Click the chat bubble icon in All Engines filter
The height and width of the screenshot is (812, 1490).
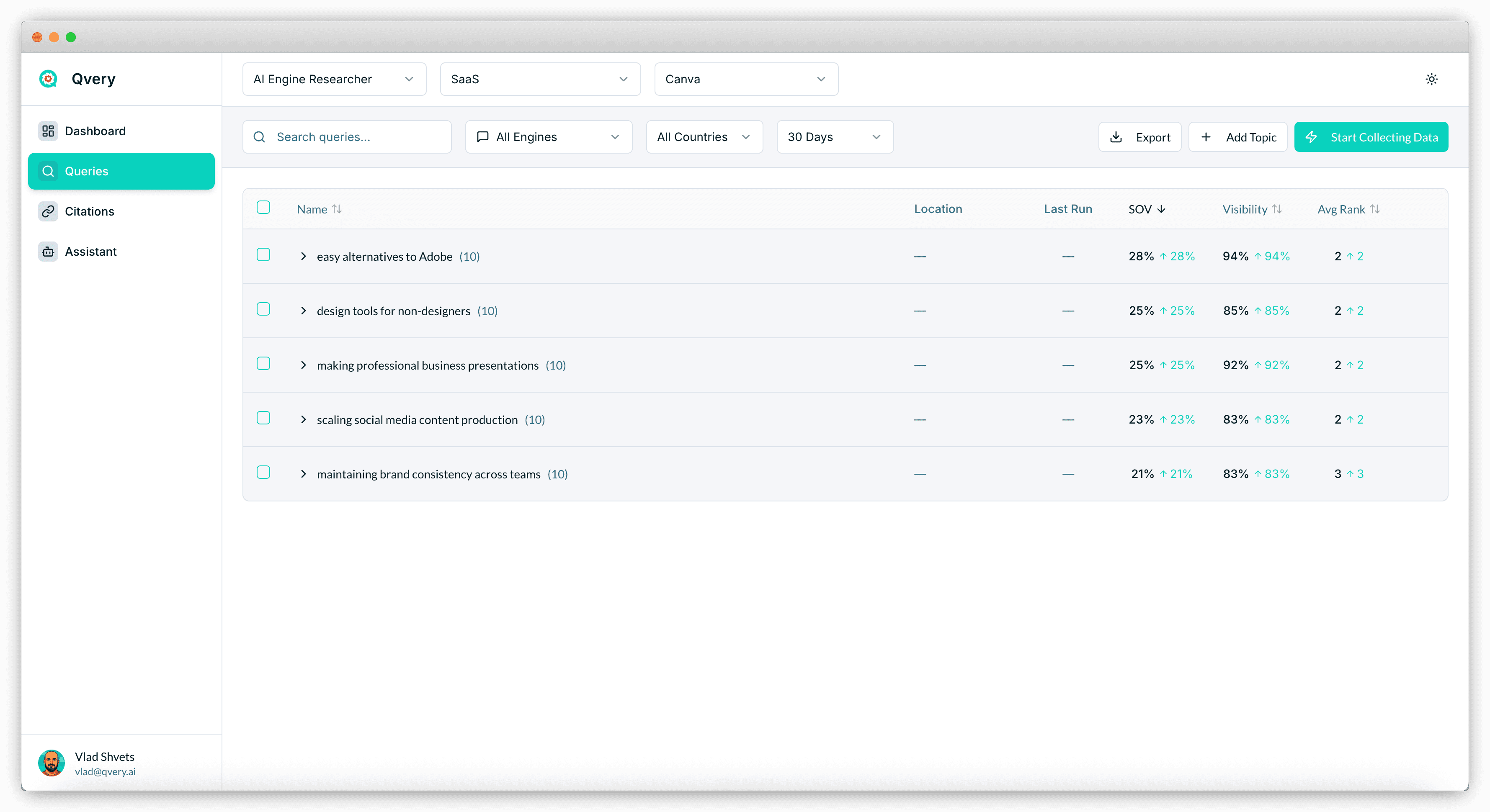point(482,137)
